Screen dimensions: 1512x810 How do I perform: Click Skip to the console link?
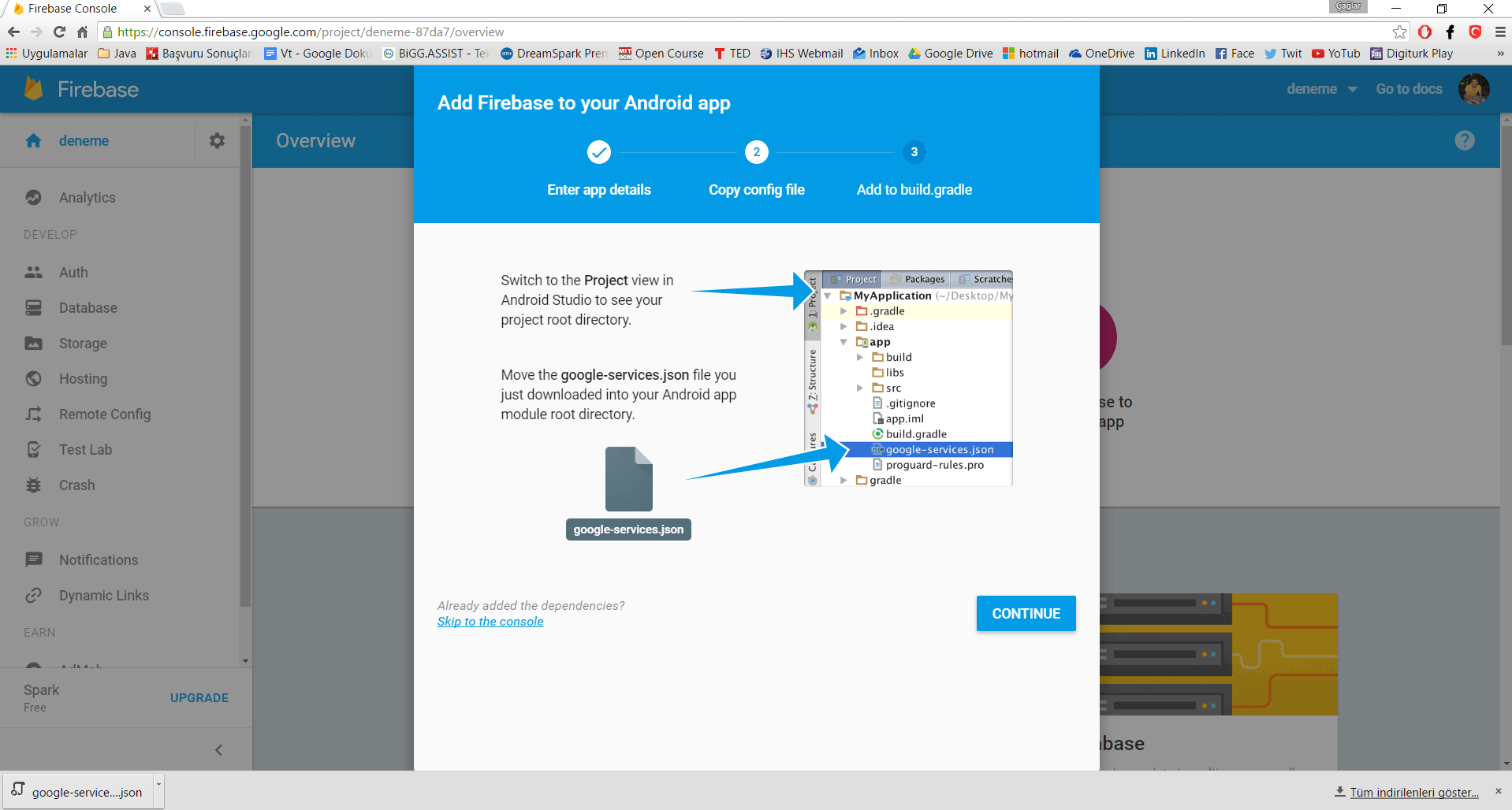pyautogui.click(x=490, y=622)
